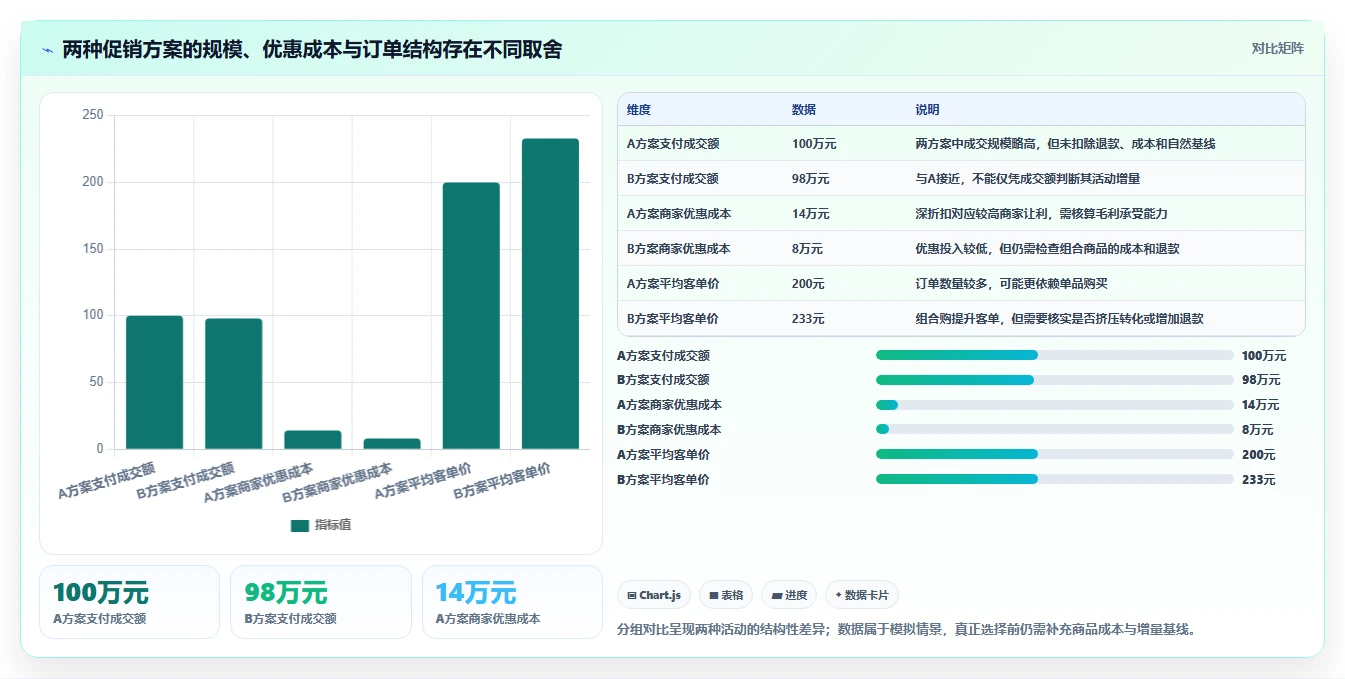This screenshot has height=679, width=1345.
Task: Click note 优惠投入较低
Action: pos(1048,249)
